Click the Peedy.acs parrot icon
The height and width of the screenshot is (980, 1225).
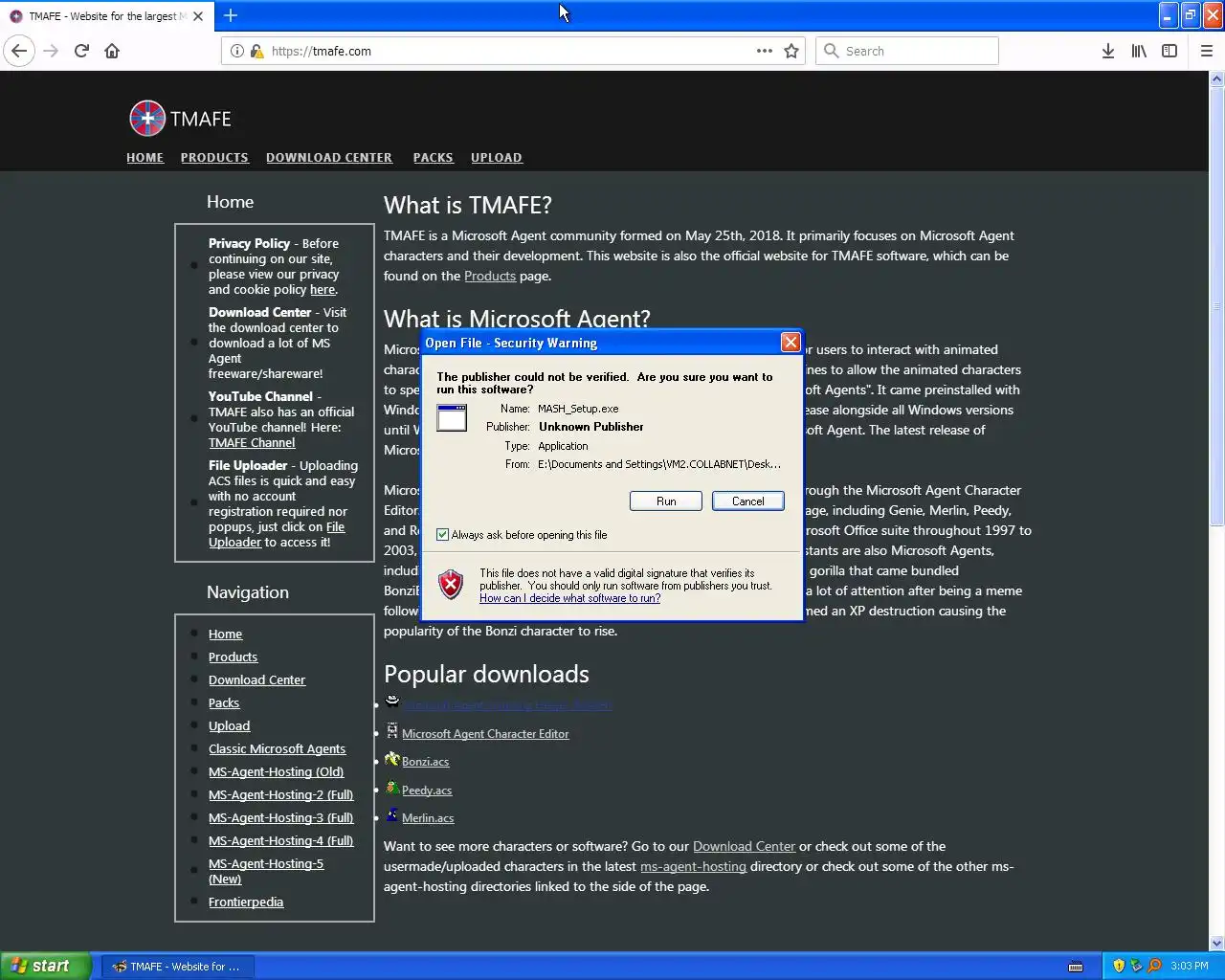pos(392,789)
